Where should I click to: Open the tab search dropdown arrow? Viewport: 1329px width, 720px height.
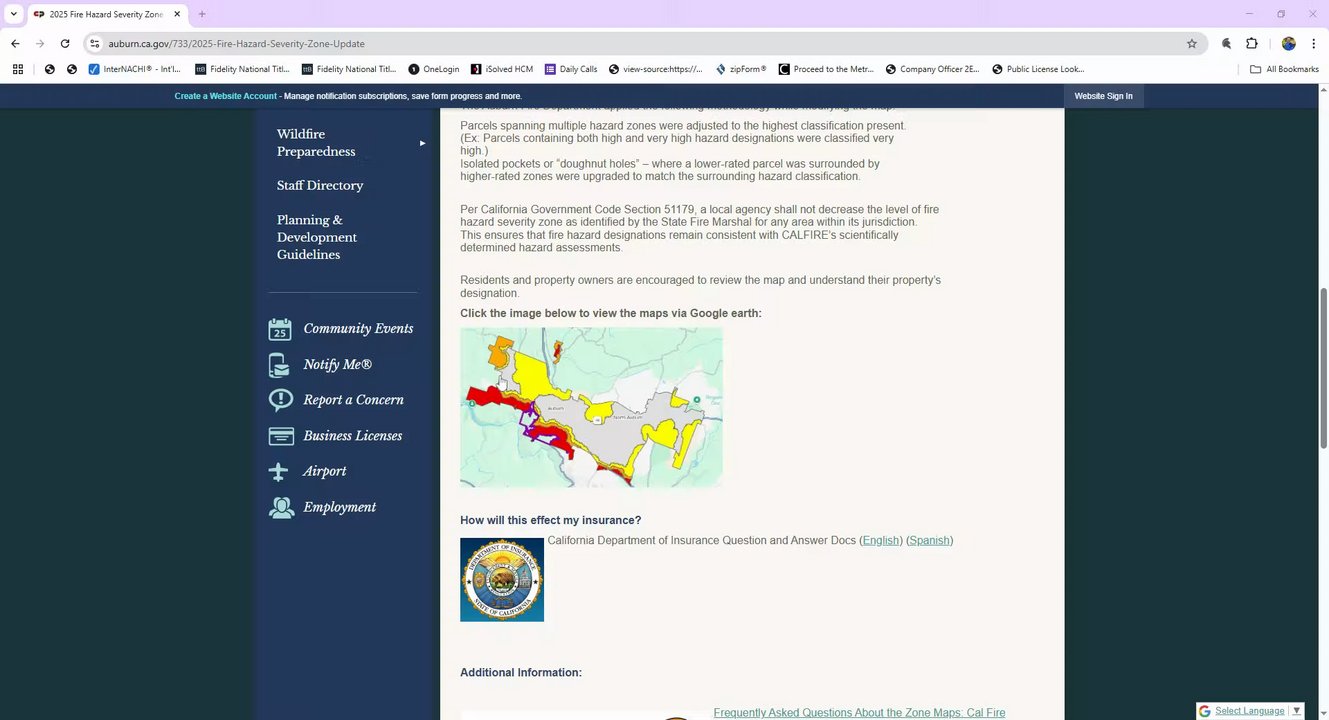[14, 14]
